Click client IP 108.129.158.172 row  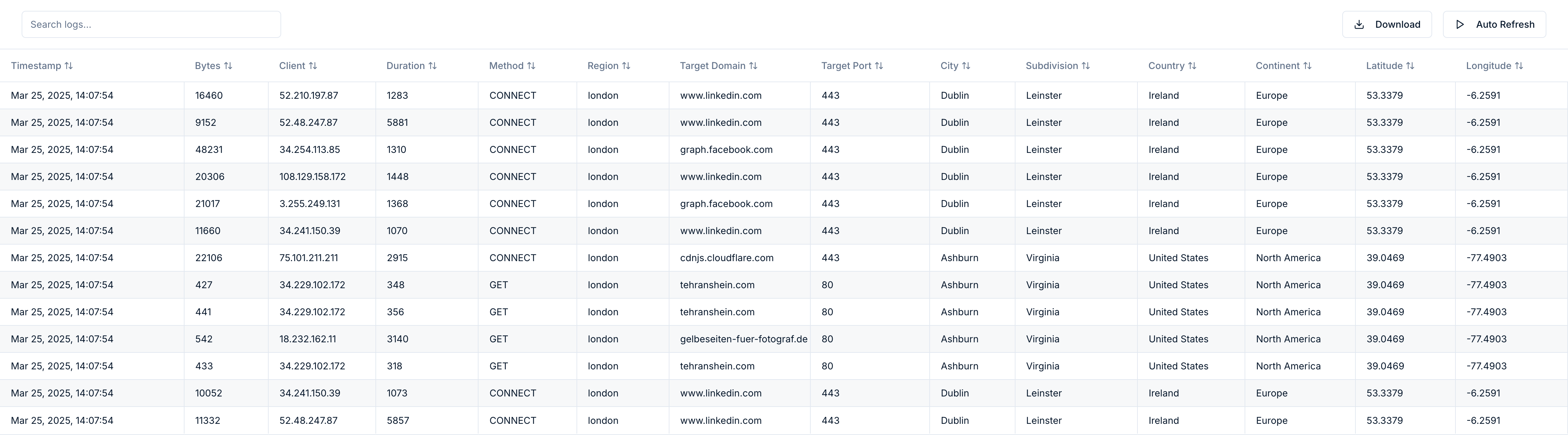[x=312, y=177]
